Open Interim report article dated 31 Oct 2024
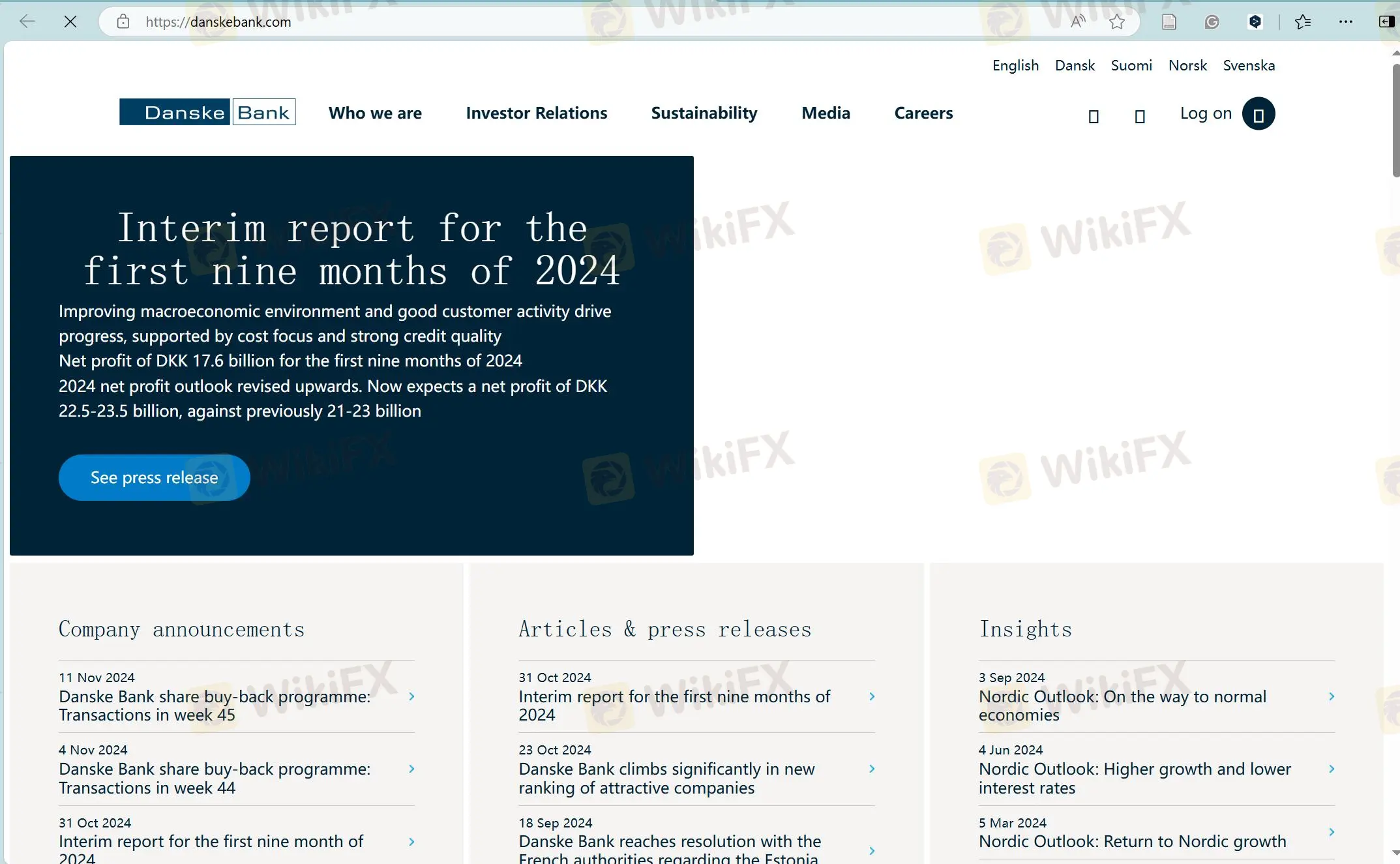The height and width of the screenshot is (864, 1400). point(674,706)
